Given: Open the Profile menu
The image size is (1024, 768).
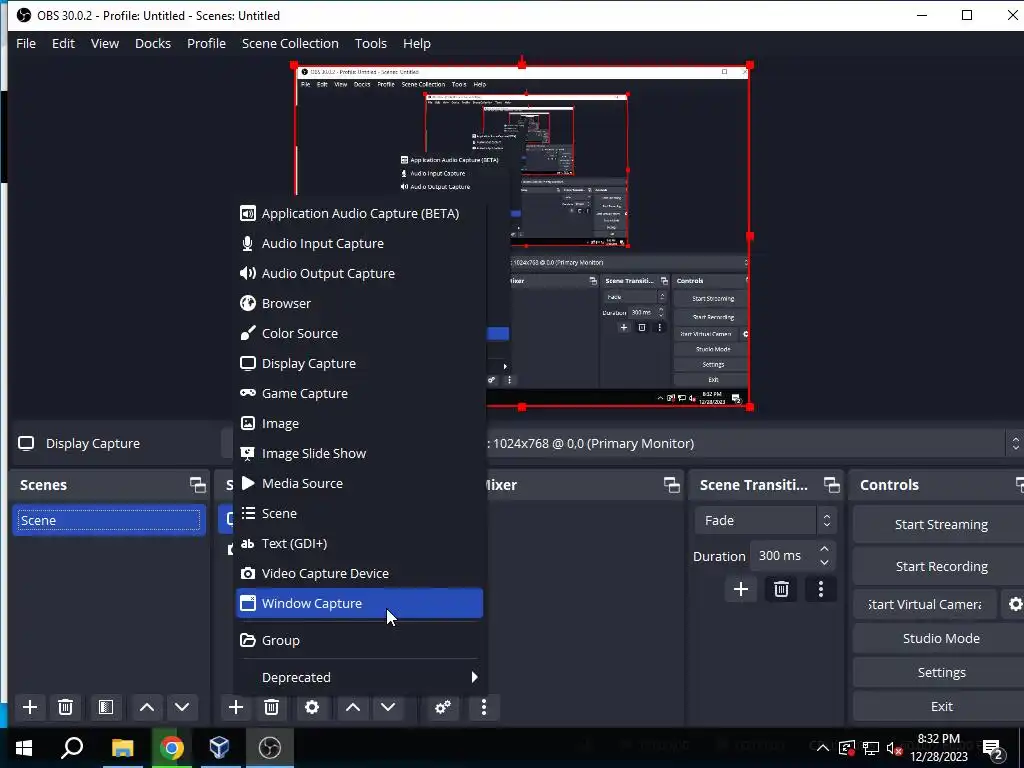Looking at the screenshot, I should pos(206,44).
